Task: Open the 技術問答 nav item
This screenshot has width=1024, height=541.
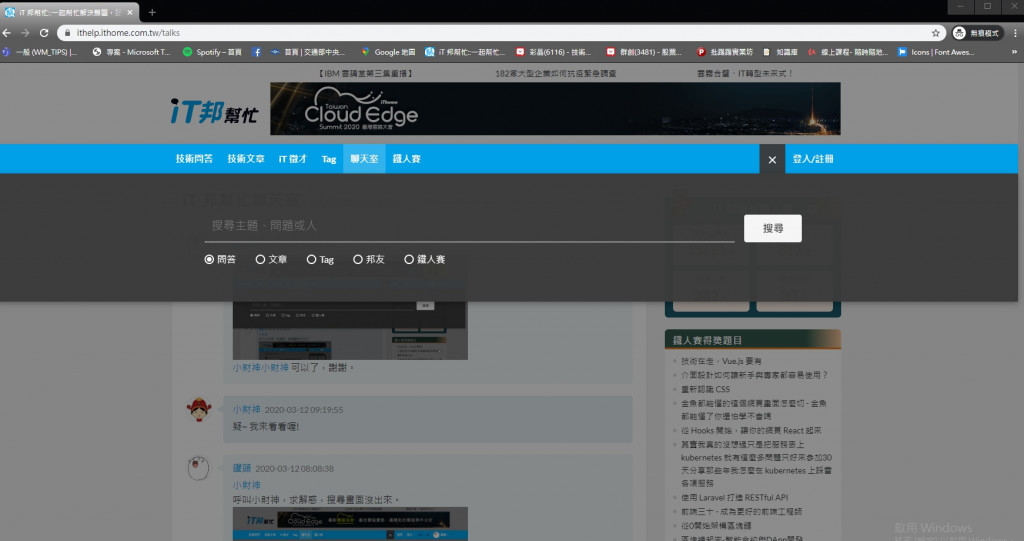Action: click(x=194, y=159)
